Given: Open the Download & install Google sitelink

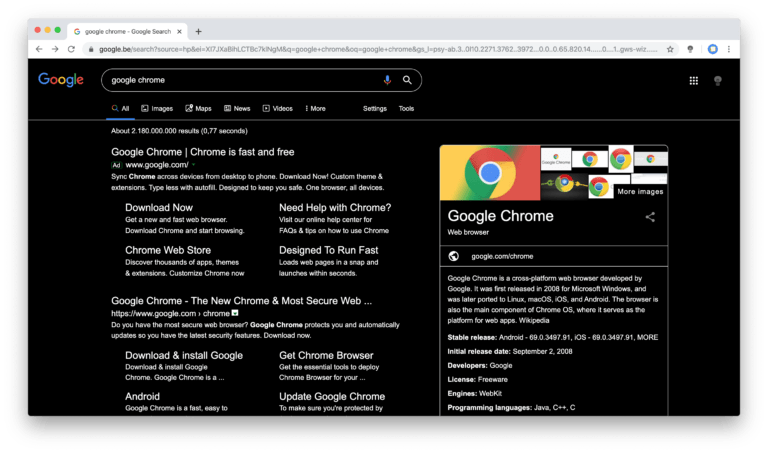Looking at the screenshot, I should click(184, 356).
